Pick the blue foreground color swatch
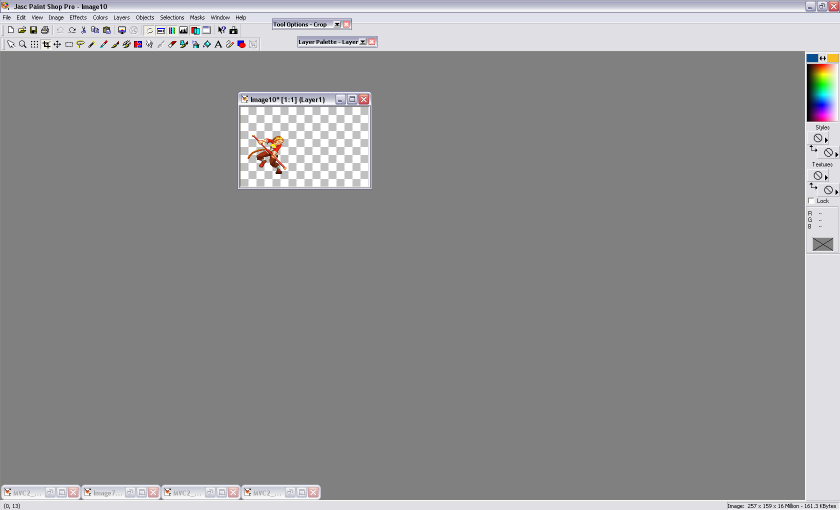The height and width of the screenshot is (510, 840). pyautogui.click(x=812, y=58)
